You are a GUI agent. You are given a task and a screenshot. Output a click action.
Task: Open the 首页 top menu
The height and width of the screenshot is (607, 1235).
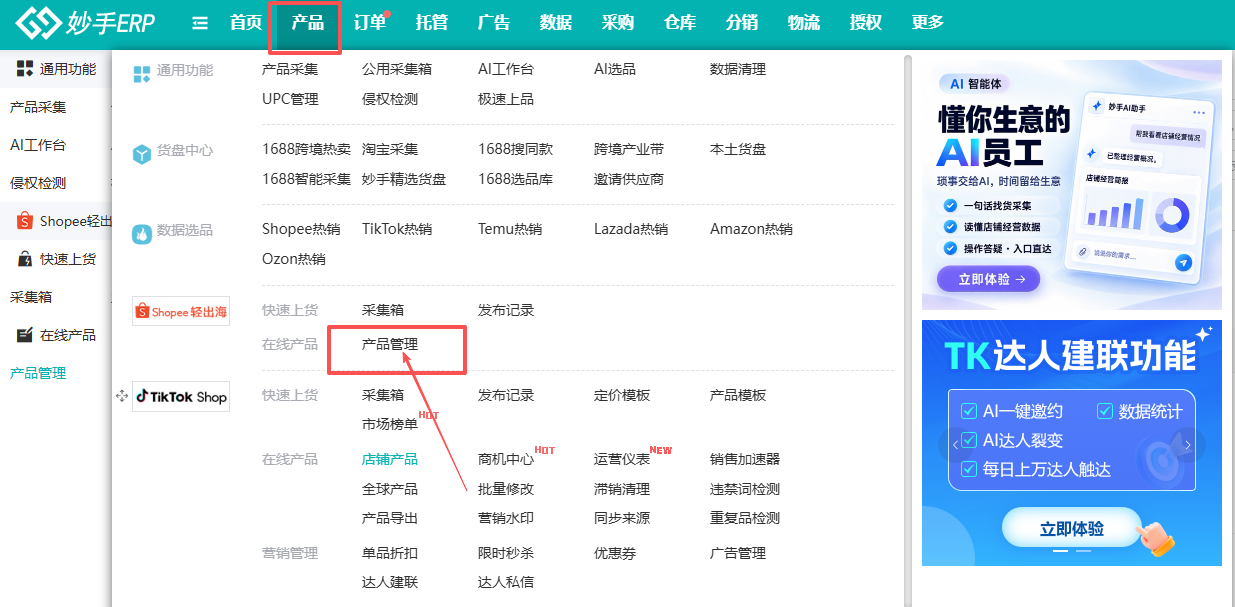coord(246,23)
